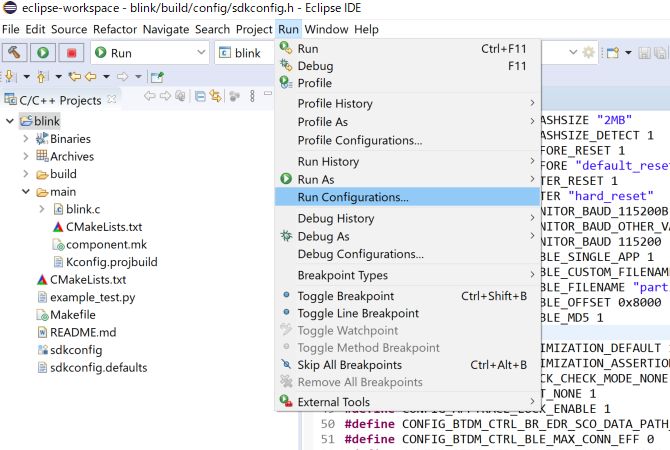Open the Debug History submenu
Viewport: 670px width, 450px height.
coord(408,218)
